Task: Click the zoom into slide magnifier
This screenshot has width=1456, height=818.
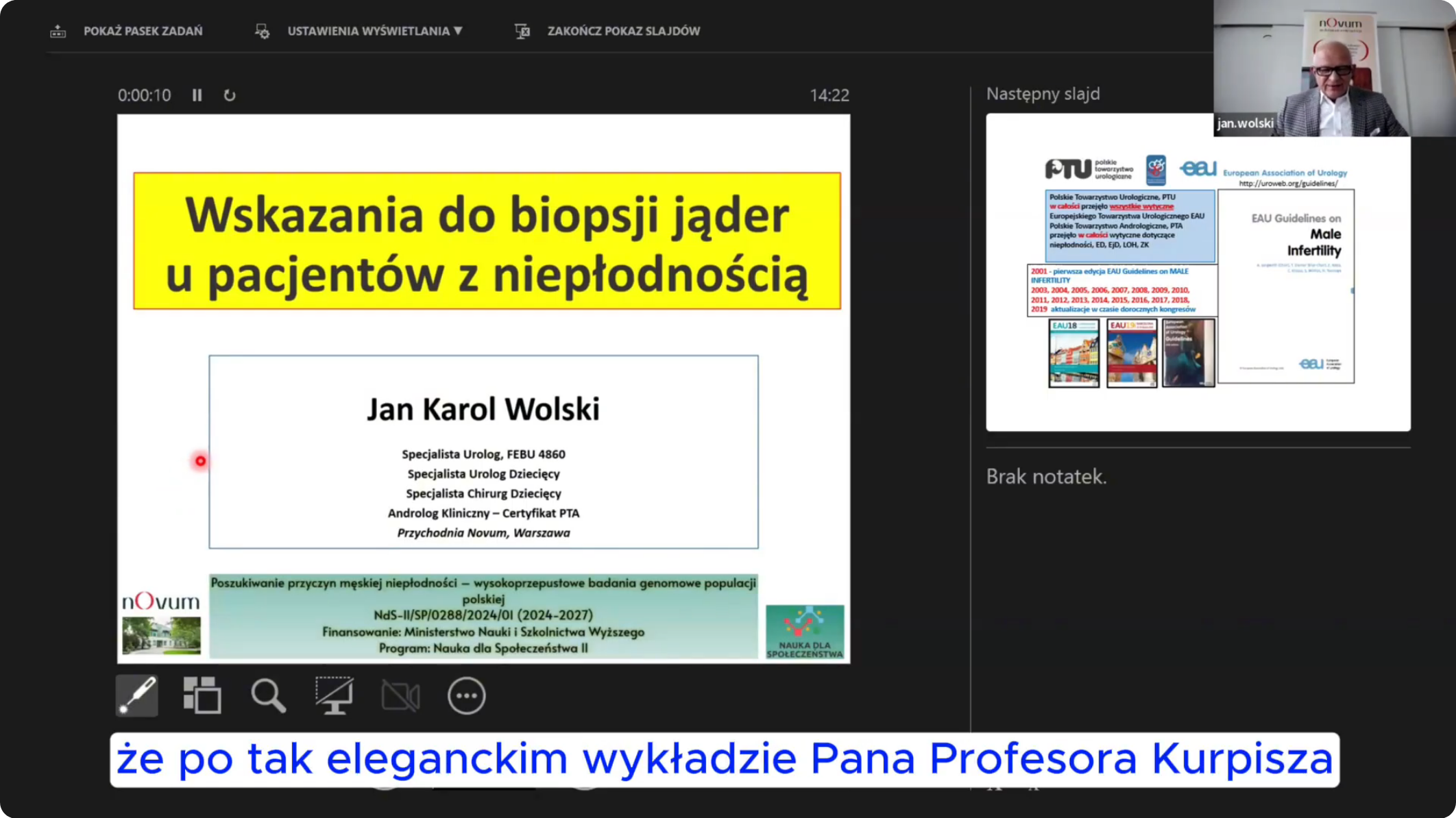Action: [268, 696]
